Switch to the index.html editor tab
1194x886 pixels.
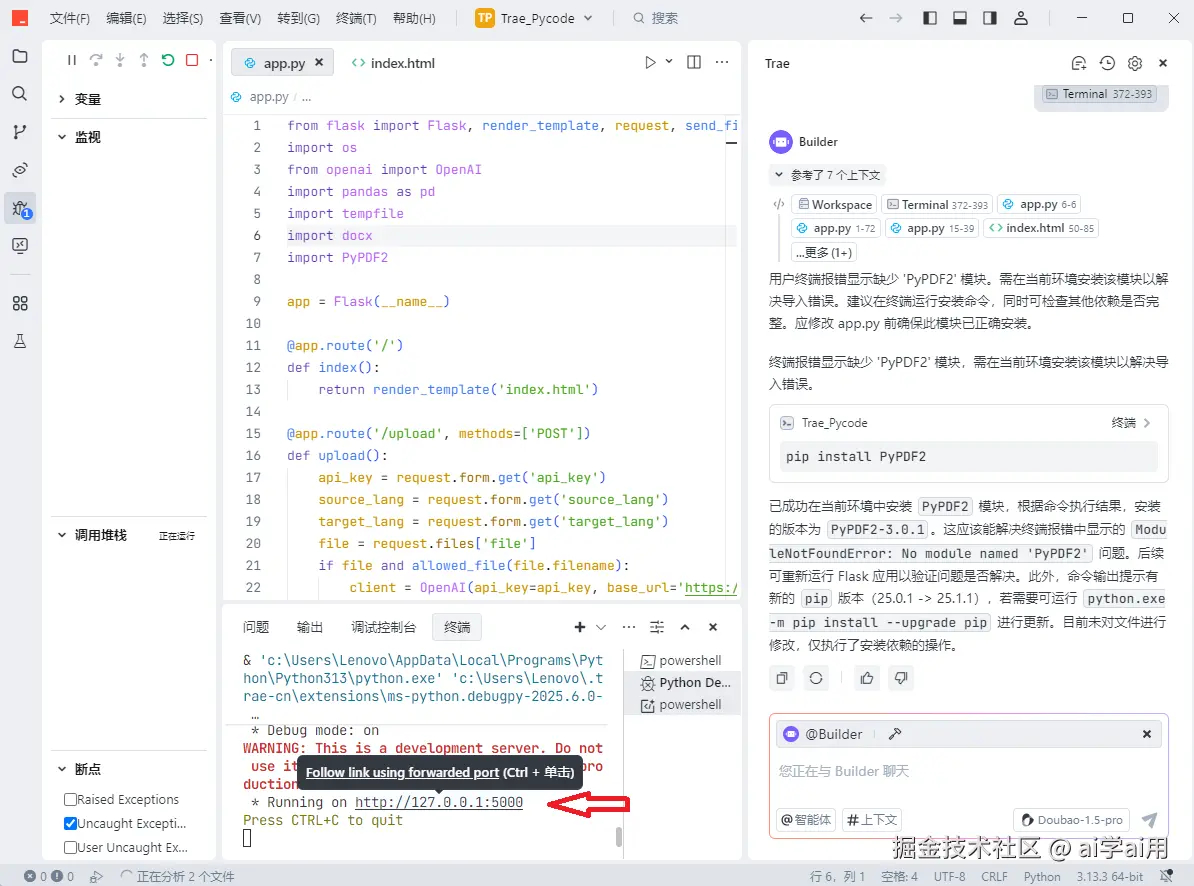393,63
